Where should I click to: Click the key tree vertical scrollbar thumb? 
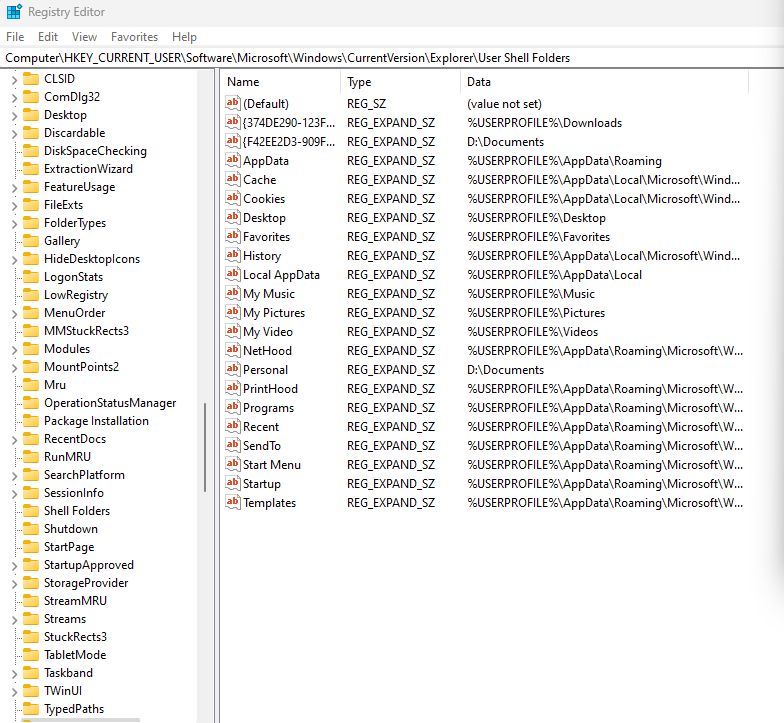pyautogui.click(x=205, y=447)
